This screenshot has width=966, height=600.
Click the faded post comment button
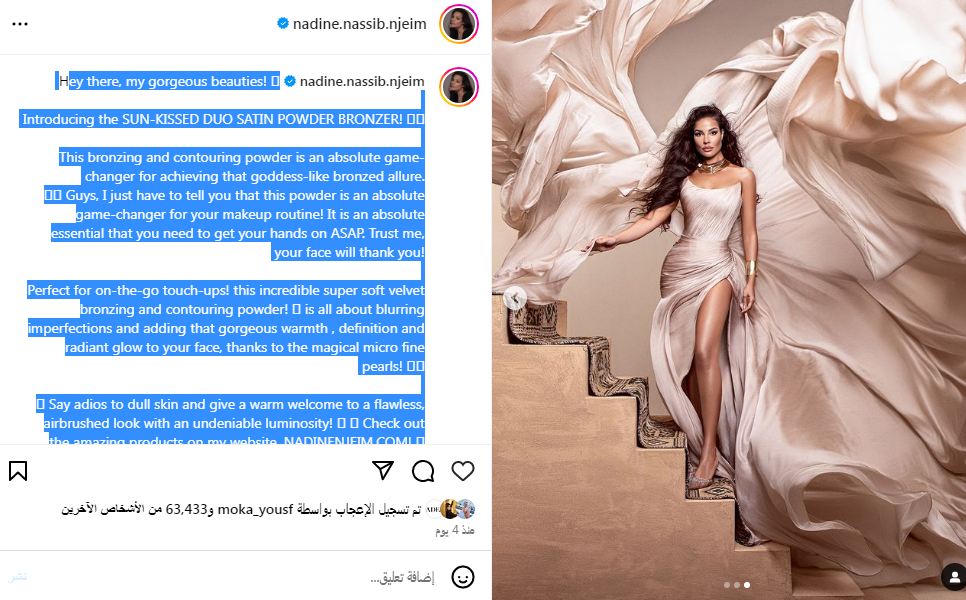[x=17, y=577]
